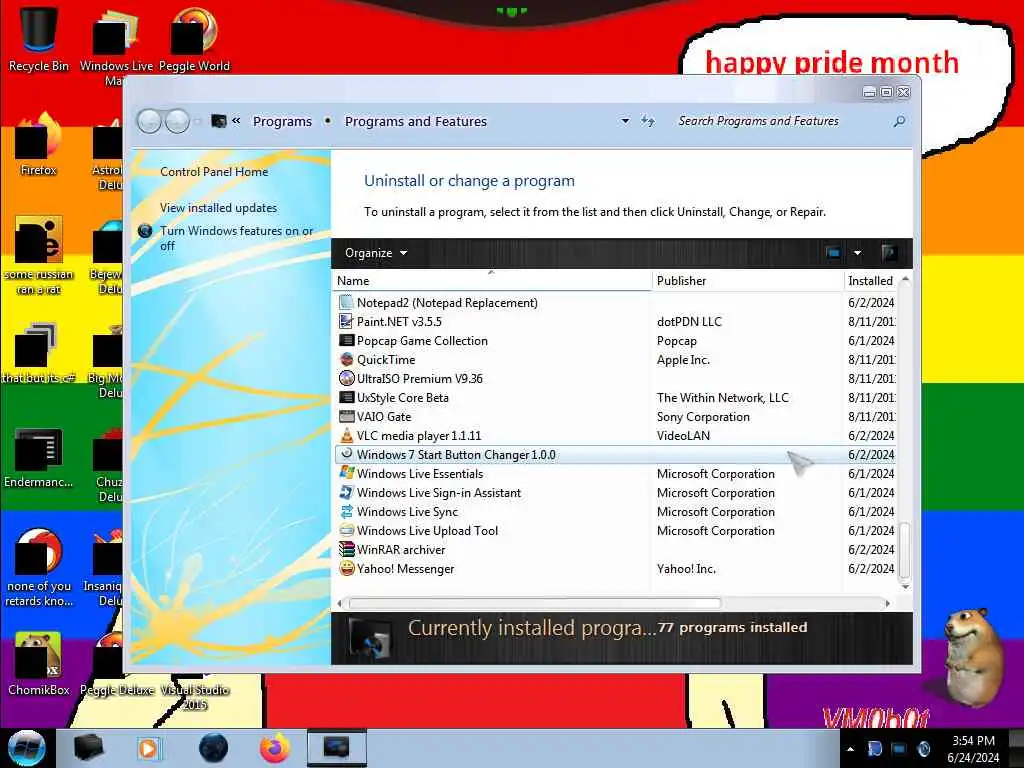
Task: Click the Control Panel icon in address bar
Action: 219,121
